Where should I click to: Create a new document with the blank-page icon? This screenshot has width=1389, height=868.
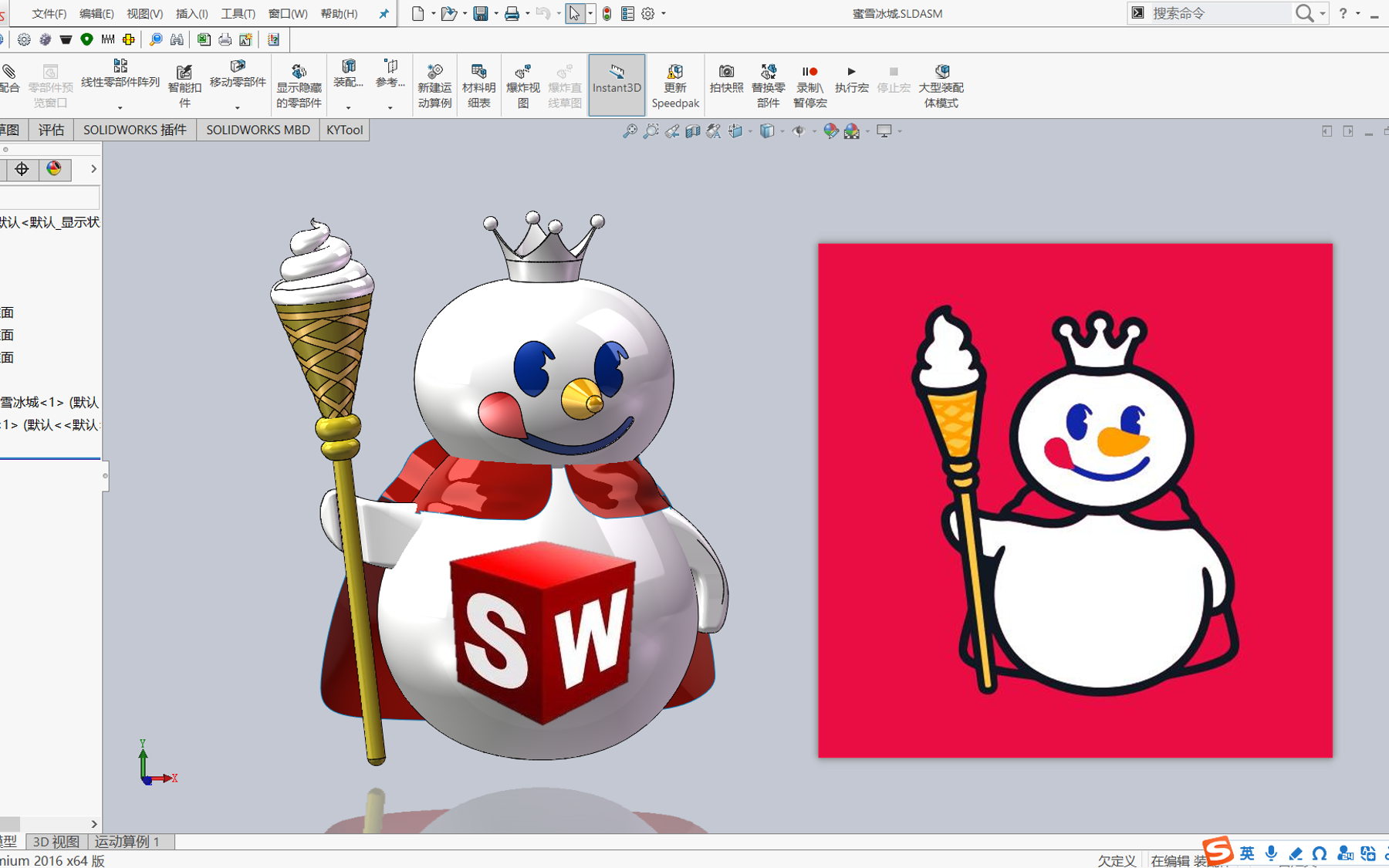(x=417, y=13)
